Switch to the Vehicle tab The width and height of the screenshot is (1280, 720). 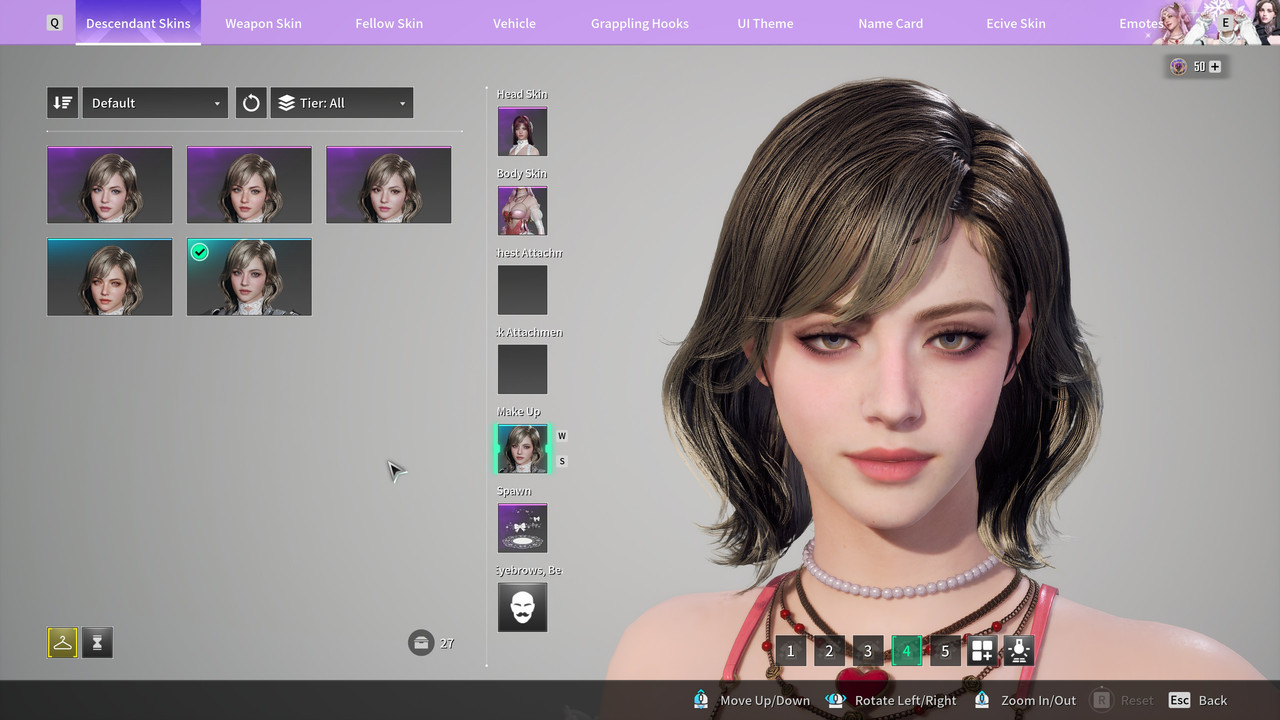(514, 23)
